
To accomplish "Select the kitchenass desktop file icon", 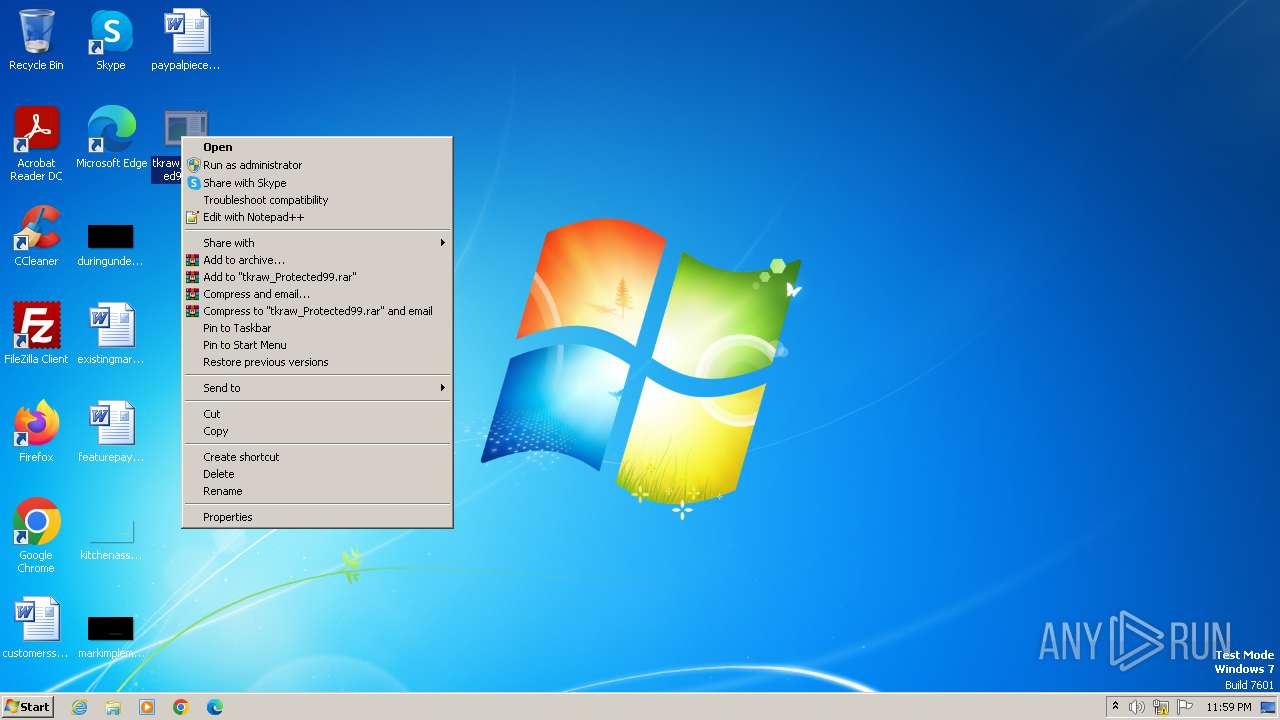I will pos(110,540).
